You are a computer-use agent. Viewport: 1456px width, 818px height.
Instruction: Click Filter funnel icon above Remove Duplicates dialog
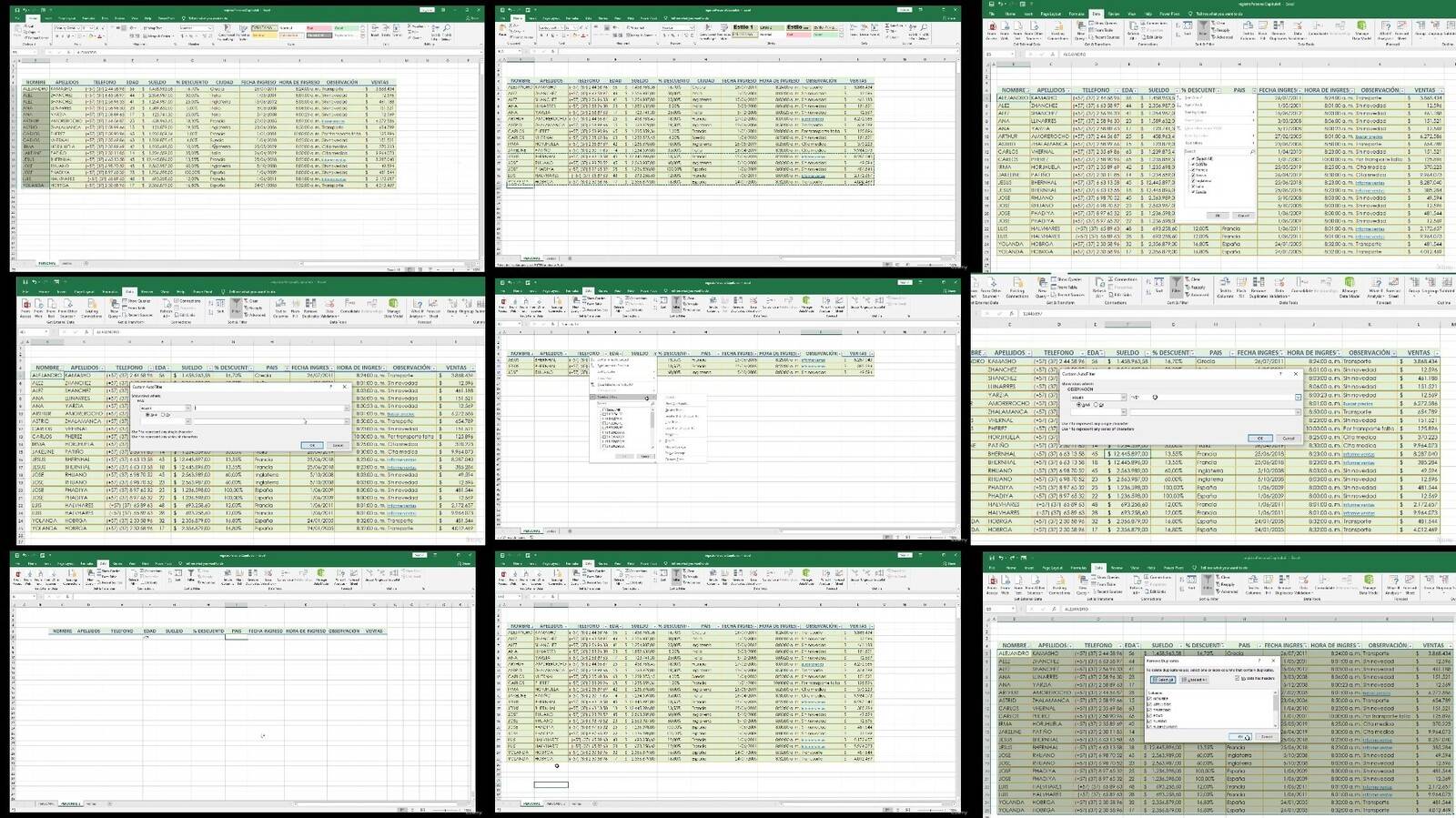[x=1208, y=583]
